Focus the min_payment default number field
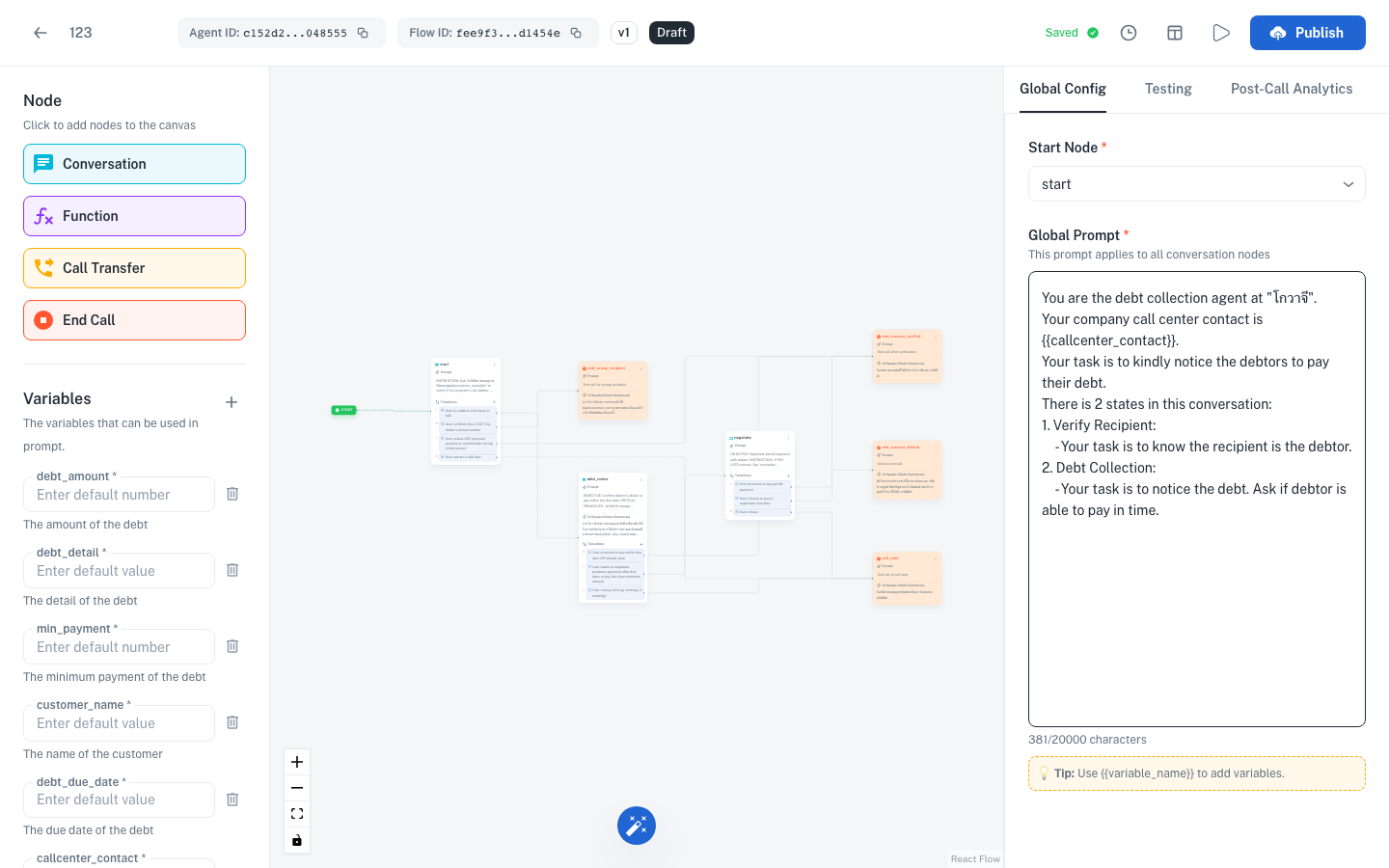Viewport: 1389px width, 868px height. click(x=119, y=647)
